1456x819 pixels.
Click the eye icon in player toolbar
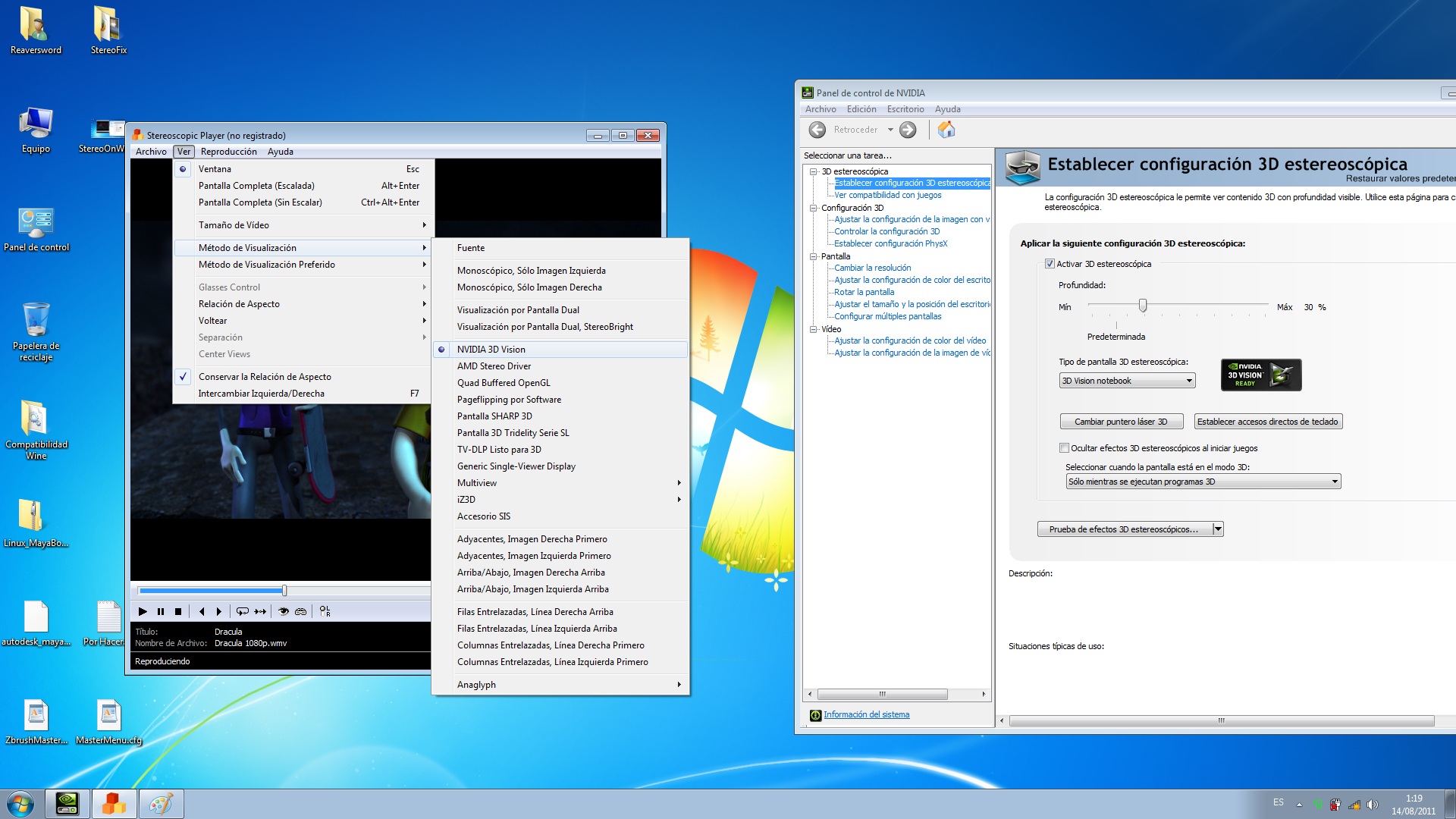pos(283,611)
